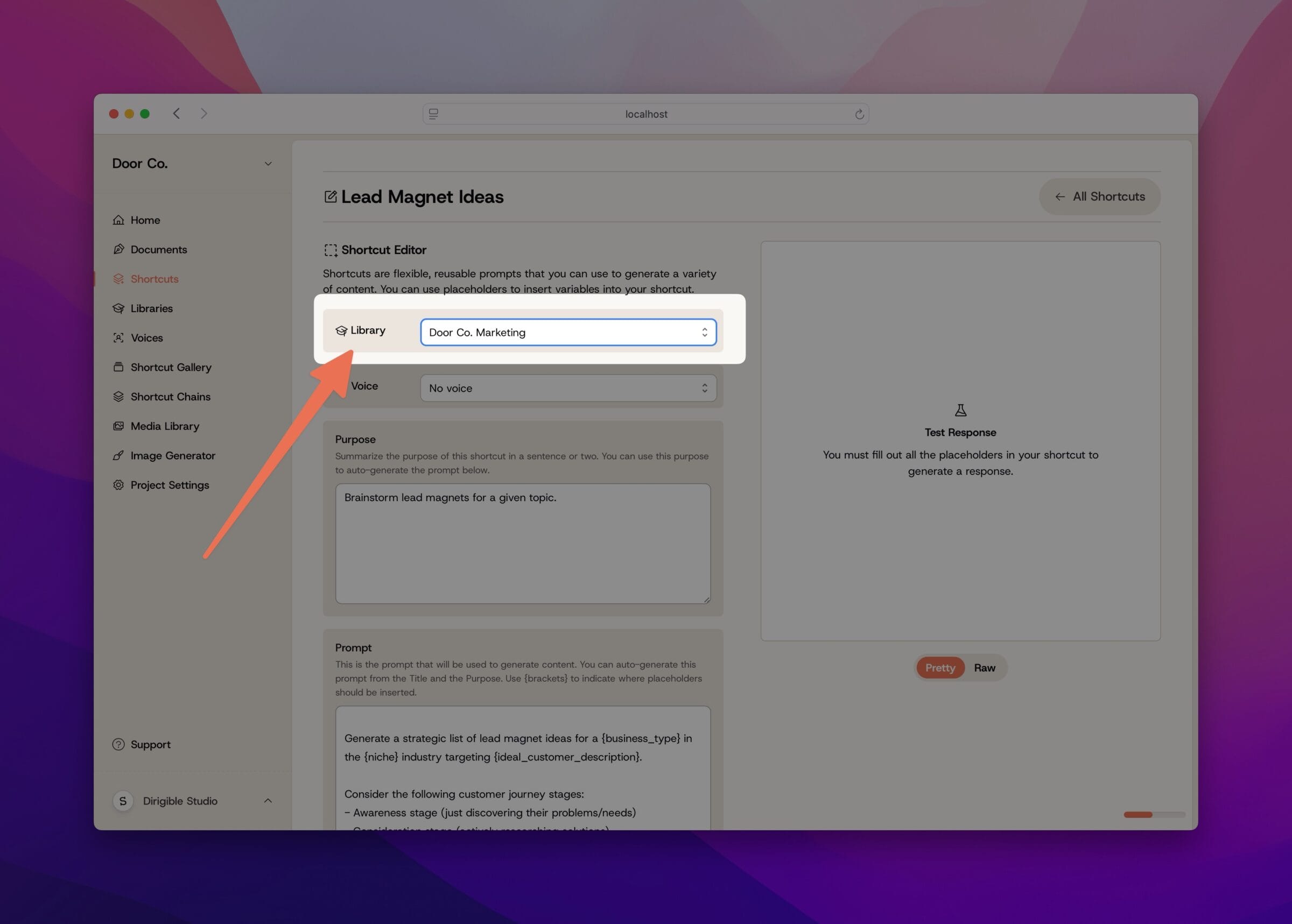Screen dimensions: 1292x924
Task: Click the Shortcut Chains menu item
Action: click(x=170, y=396)
